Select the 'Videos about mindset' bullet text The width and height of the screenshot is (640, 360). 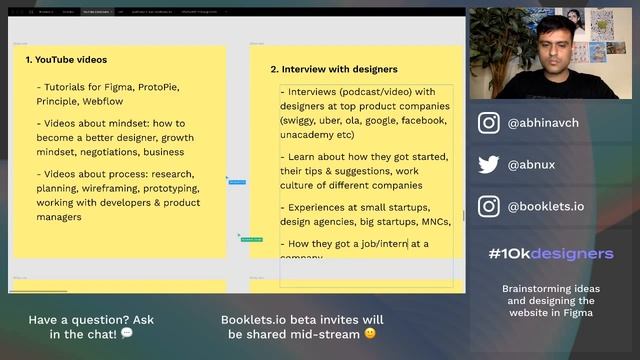tap(115, 138)
